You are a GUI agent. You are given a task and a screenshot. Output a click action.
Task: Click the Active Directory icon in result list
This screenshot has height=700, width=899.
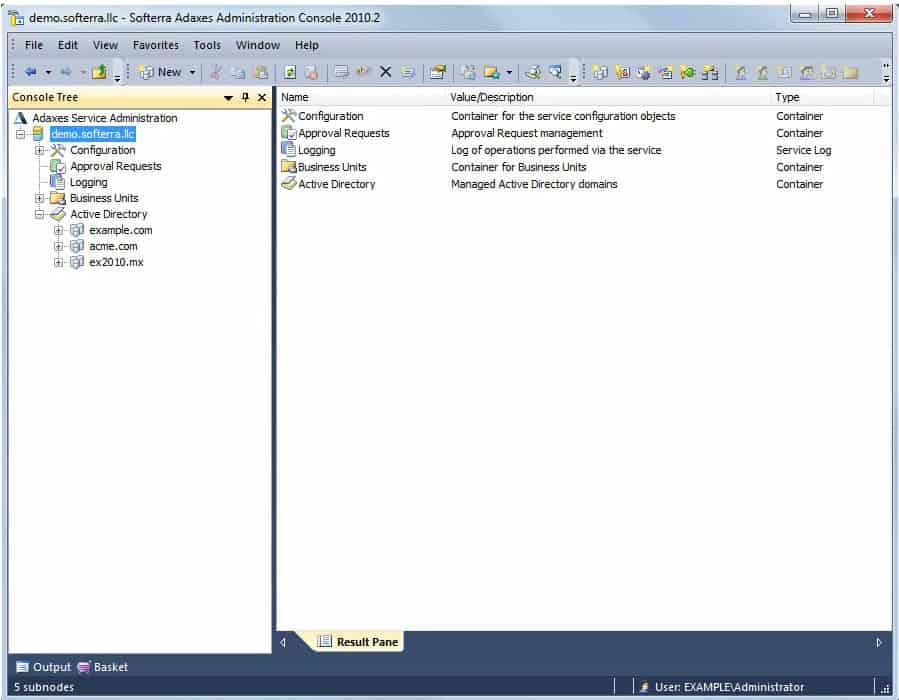[288, 184]
